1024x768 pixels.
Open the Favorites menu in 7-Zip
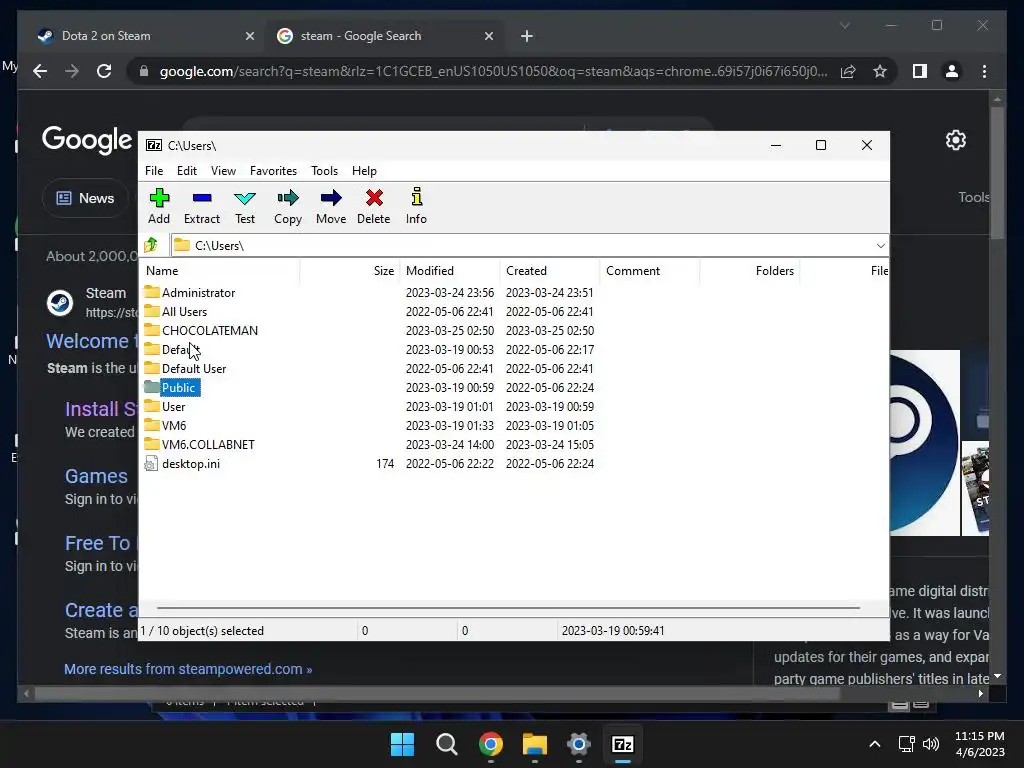[x=273, y=170]
